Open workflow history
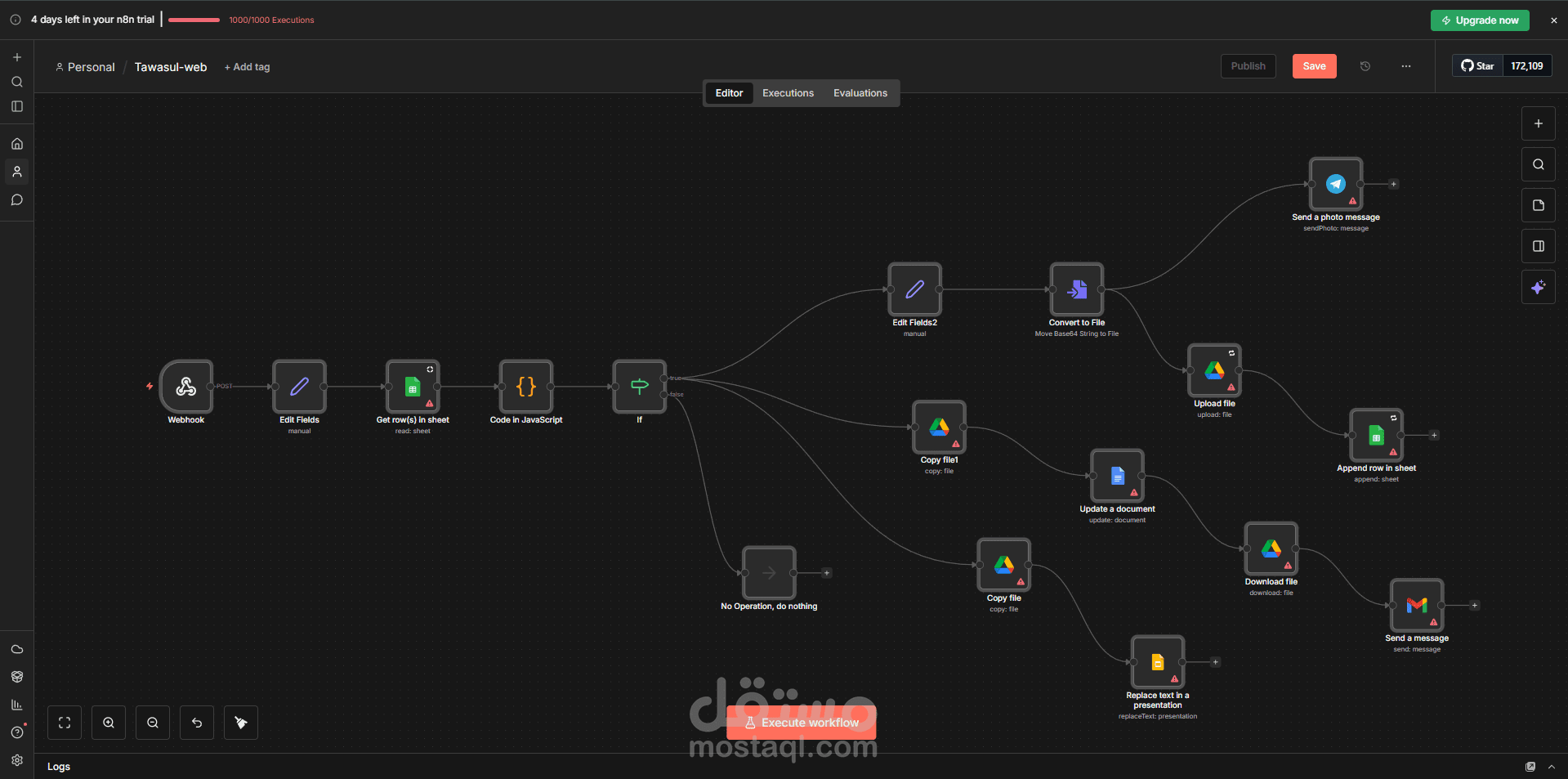1568x779 pixels. point(1365,66)
